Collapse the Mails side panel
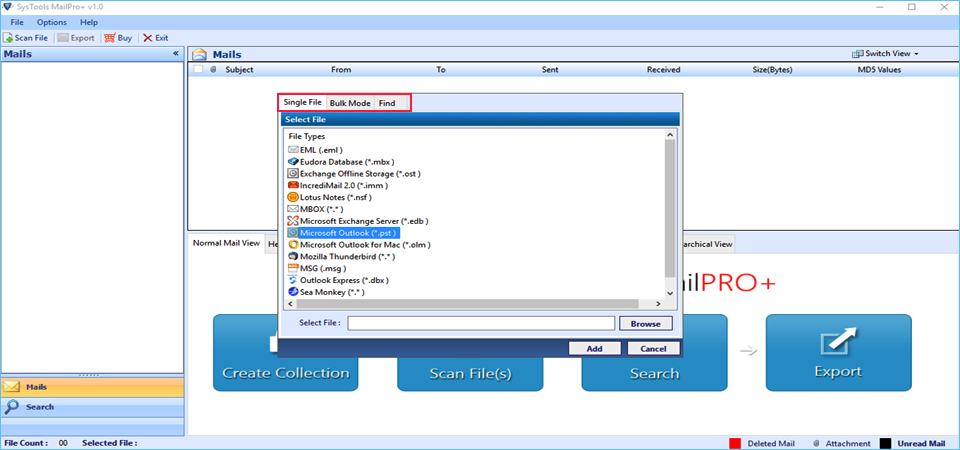The height and width of the screenshot is (450, 960). (x=176, y=54)
